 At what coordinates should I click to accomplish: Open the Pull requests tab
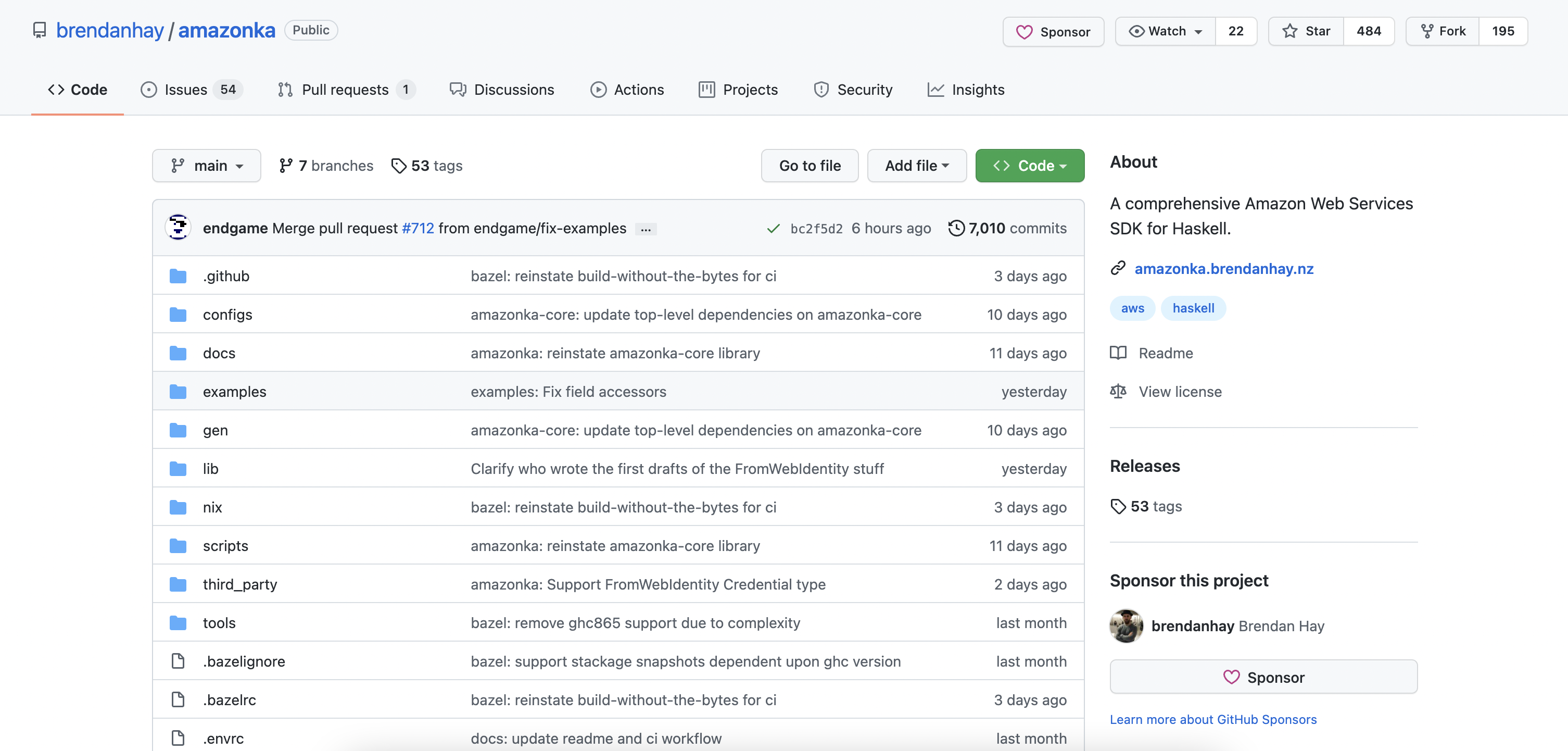[345, 90]
